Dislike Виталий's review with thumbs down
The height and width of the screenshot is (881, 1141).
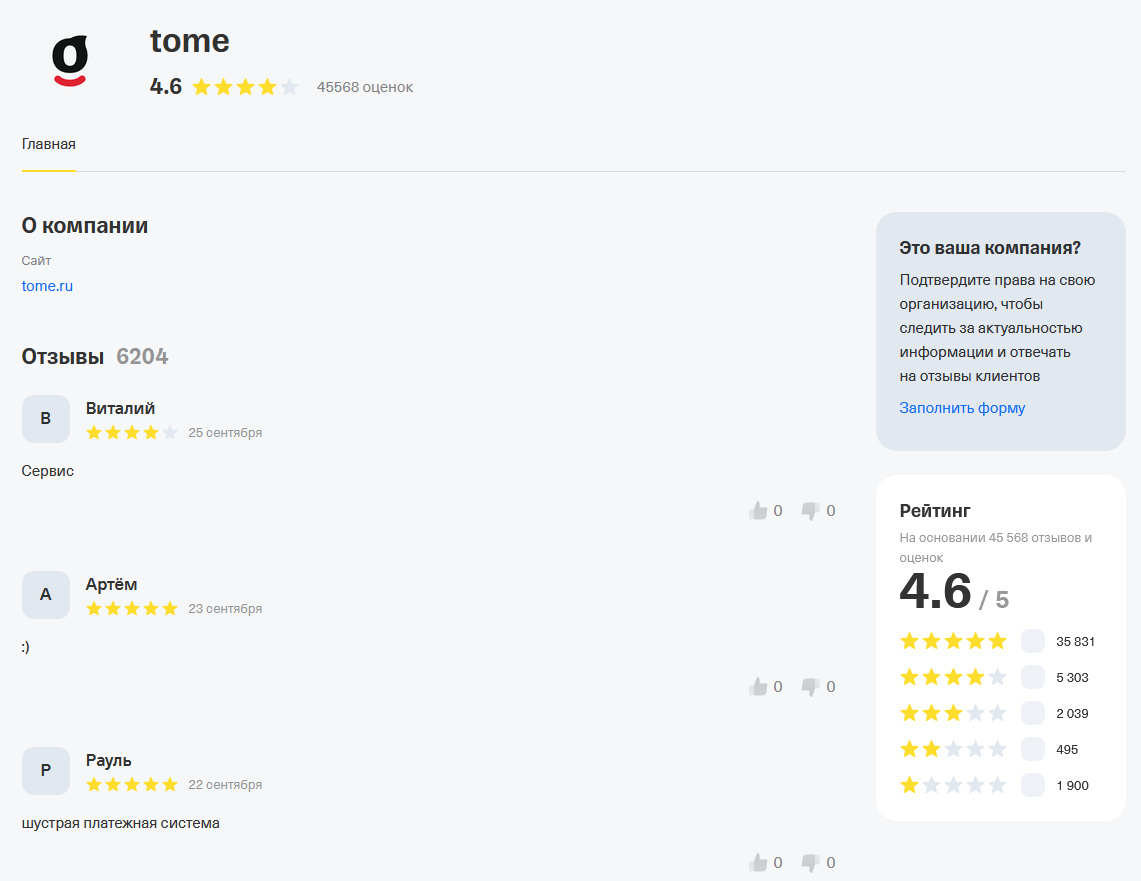point(811,511)
